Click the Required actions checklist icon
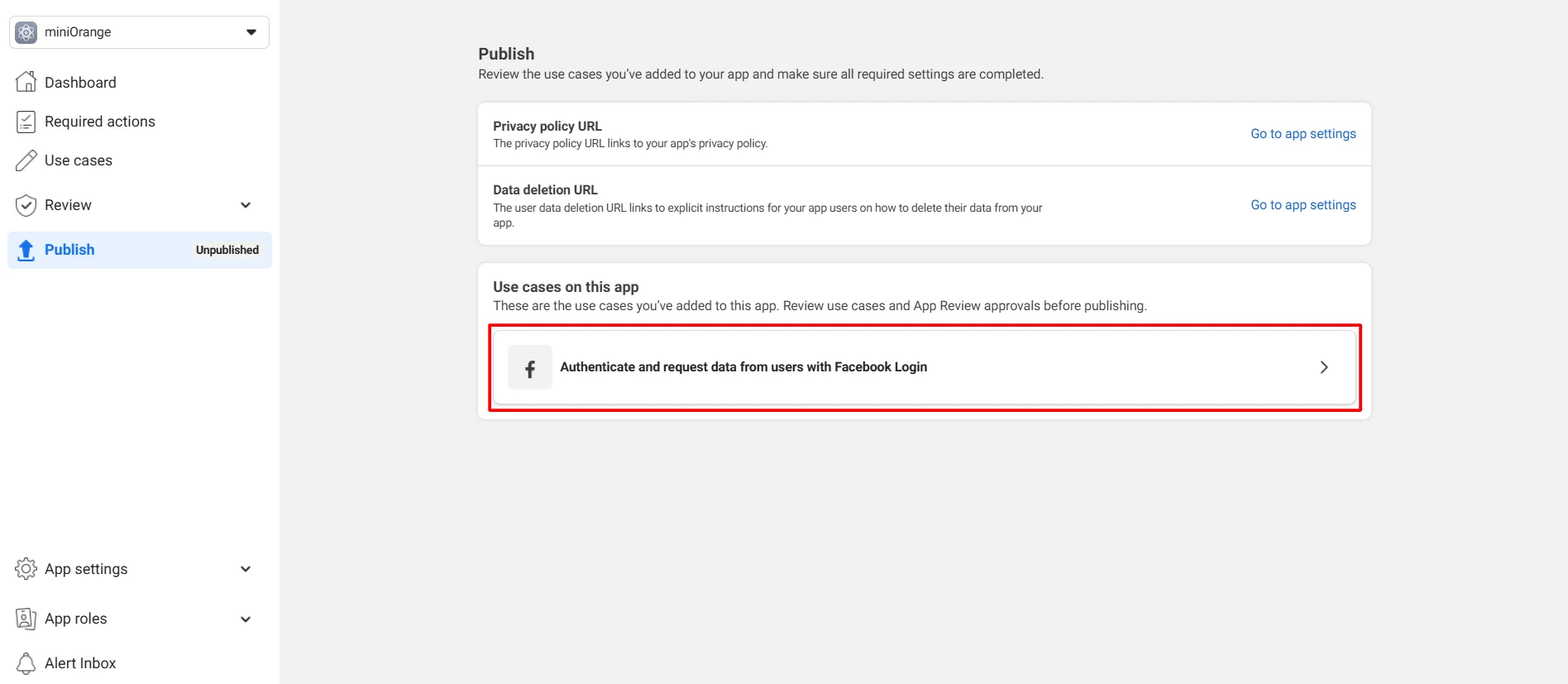Viewport: 1568px width, 684px height. click(26, 122)
